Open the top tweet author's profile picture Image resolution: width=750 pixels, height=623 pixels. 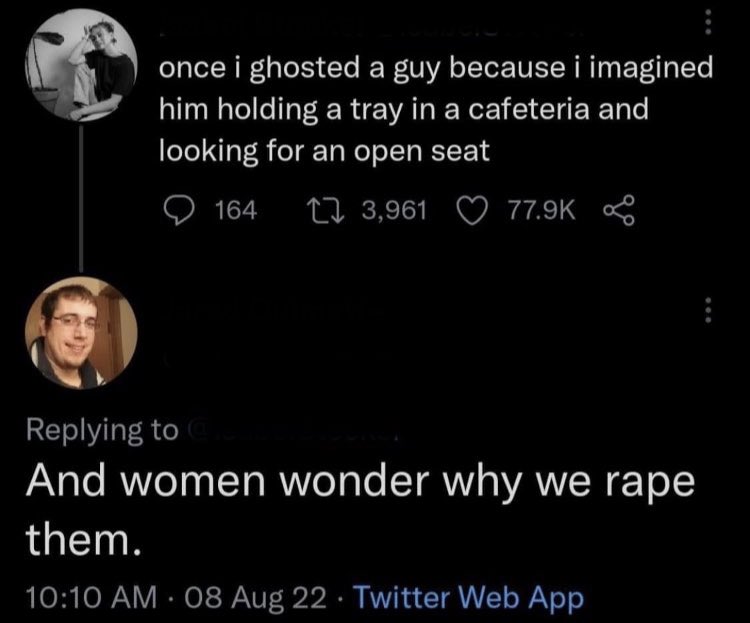[x=79, y=65]
